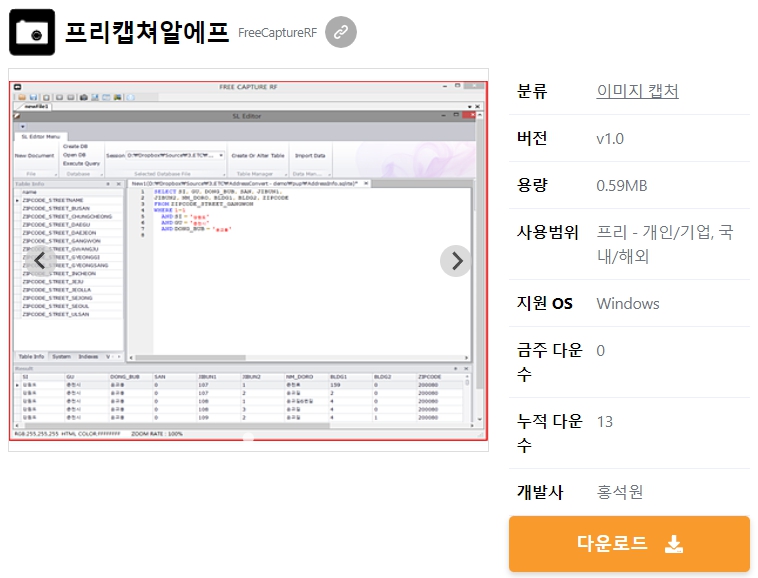Click the 분류 label
Viewport: 758px width, 578px height.
[532, 91]
